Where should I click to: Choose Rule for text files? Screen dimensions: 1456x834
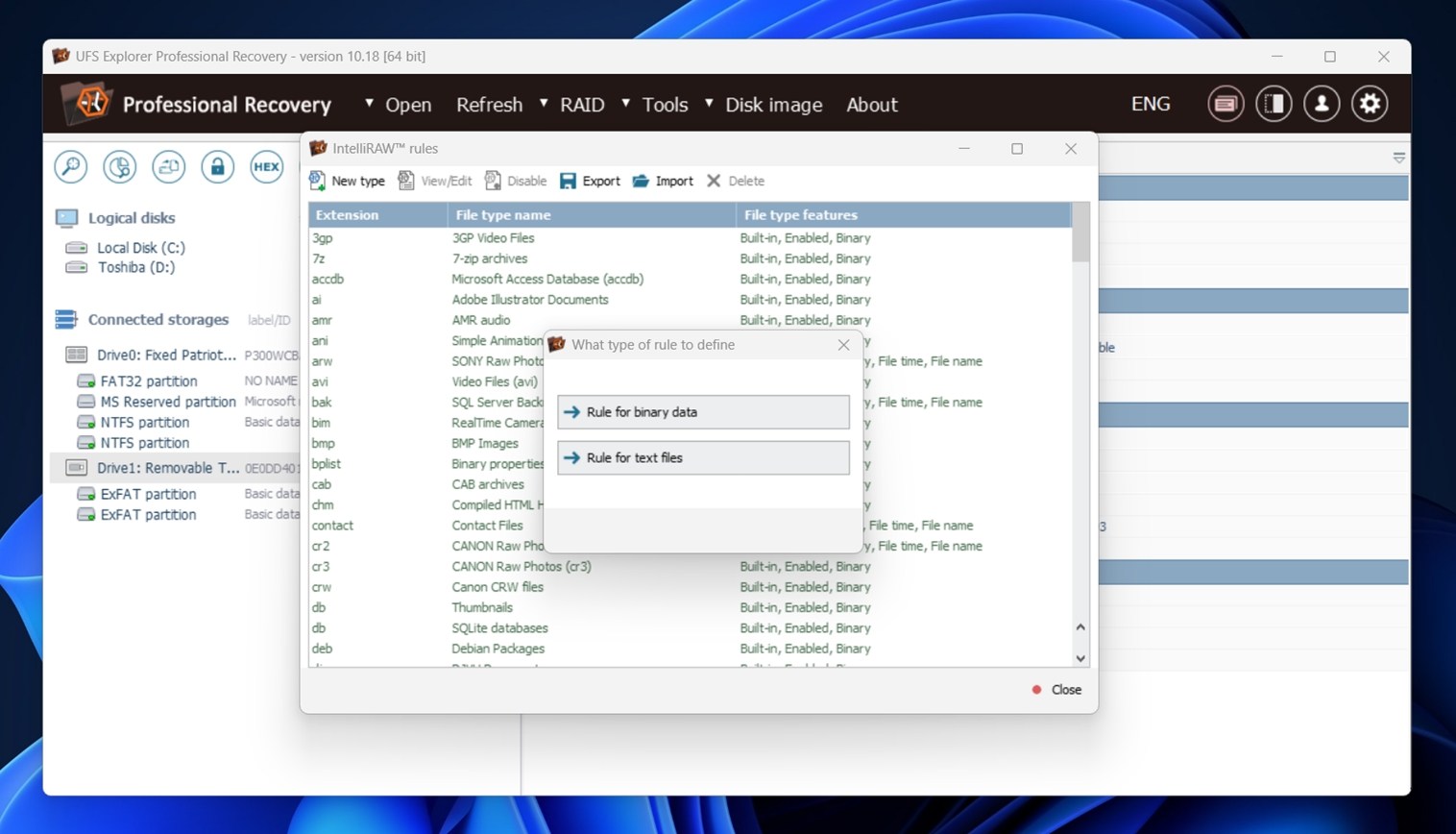coord(703,458)
